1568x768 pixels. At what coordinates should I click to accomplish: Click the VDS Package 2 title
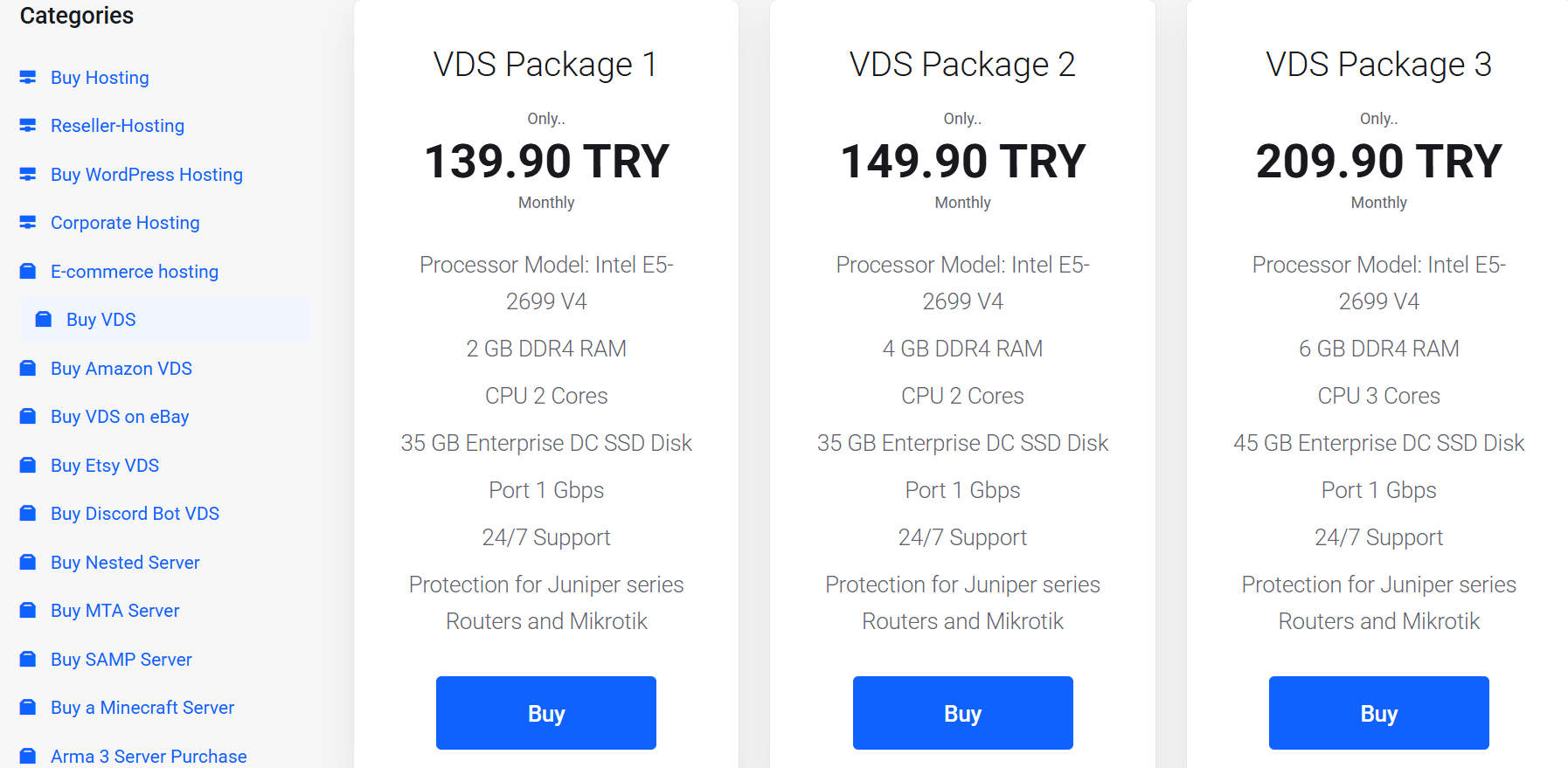(962, 65)
